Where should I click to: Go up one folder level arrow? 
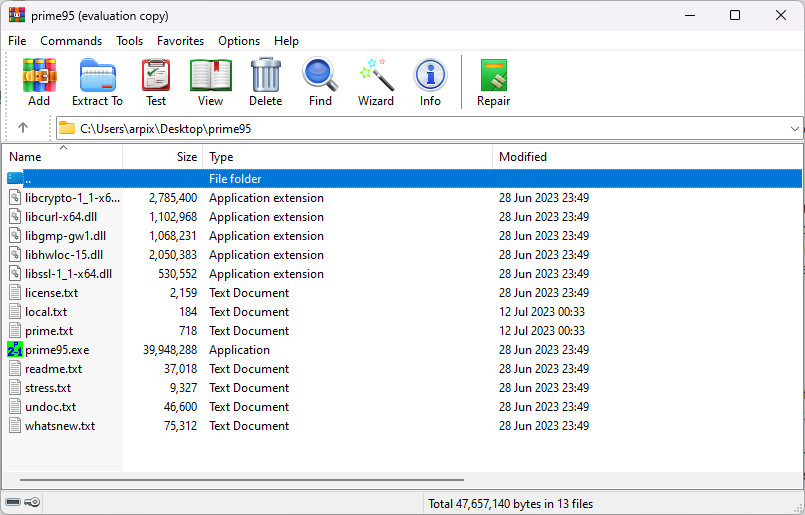tap(23, 128)
